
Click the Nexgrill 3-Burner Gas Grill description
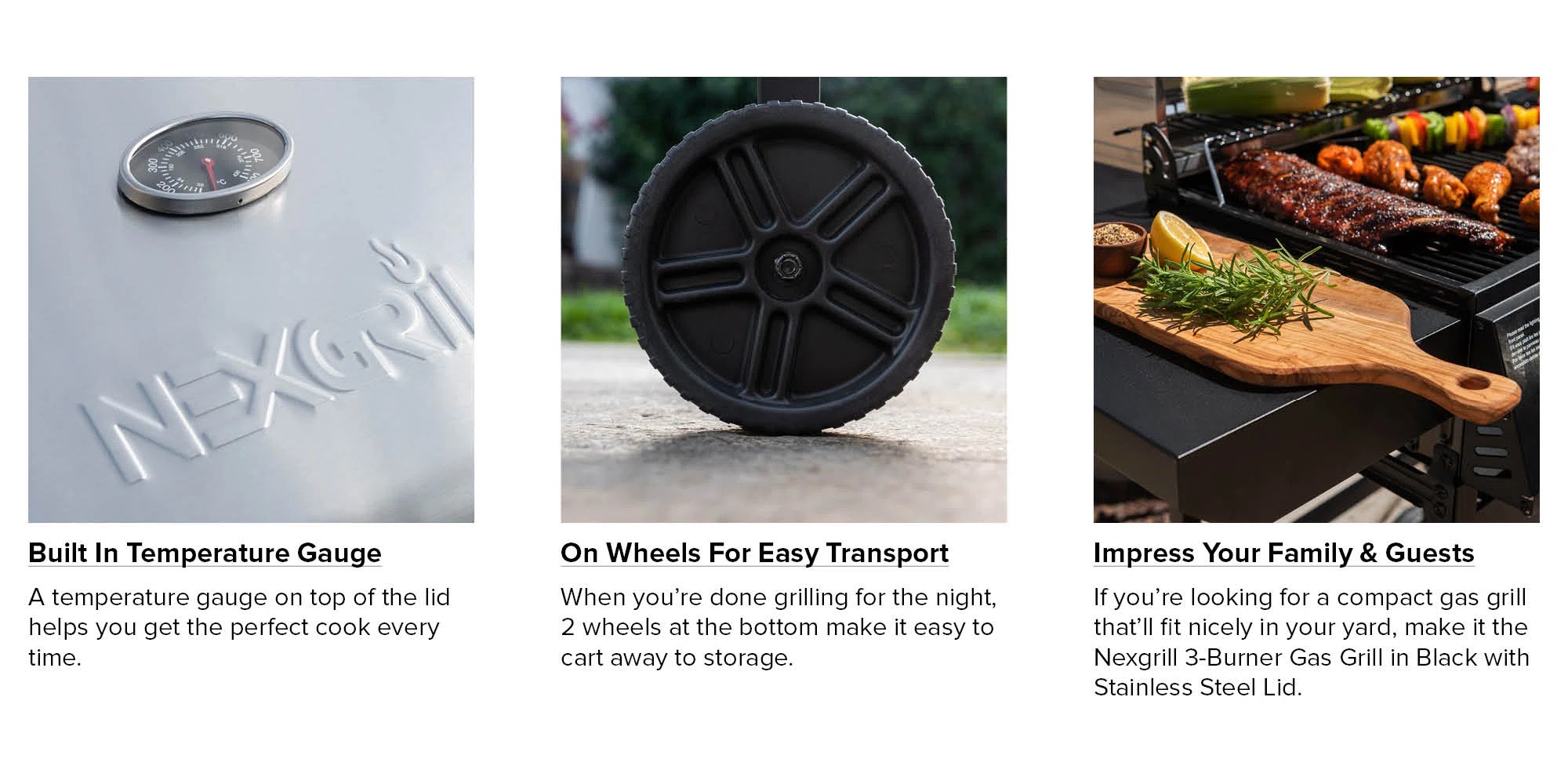click(1311, 642)
